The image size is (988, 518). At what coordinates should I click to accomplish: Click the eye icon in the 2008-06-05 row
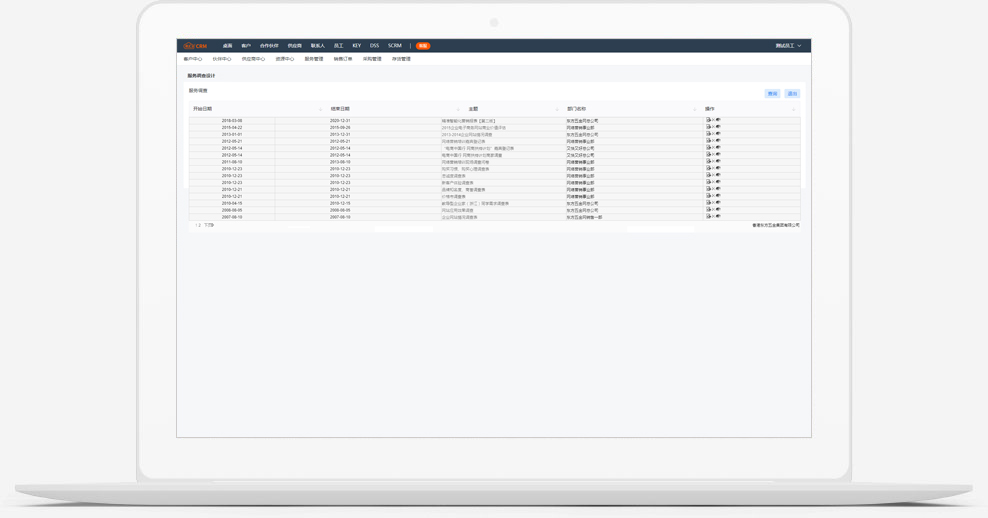(718, 210)
